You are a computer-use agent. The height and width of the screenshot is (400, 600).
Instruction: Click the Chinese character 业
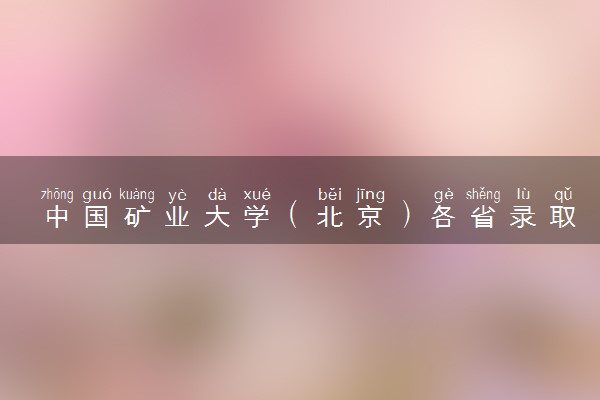pyautogui.click(x=177, y=217)
